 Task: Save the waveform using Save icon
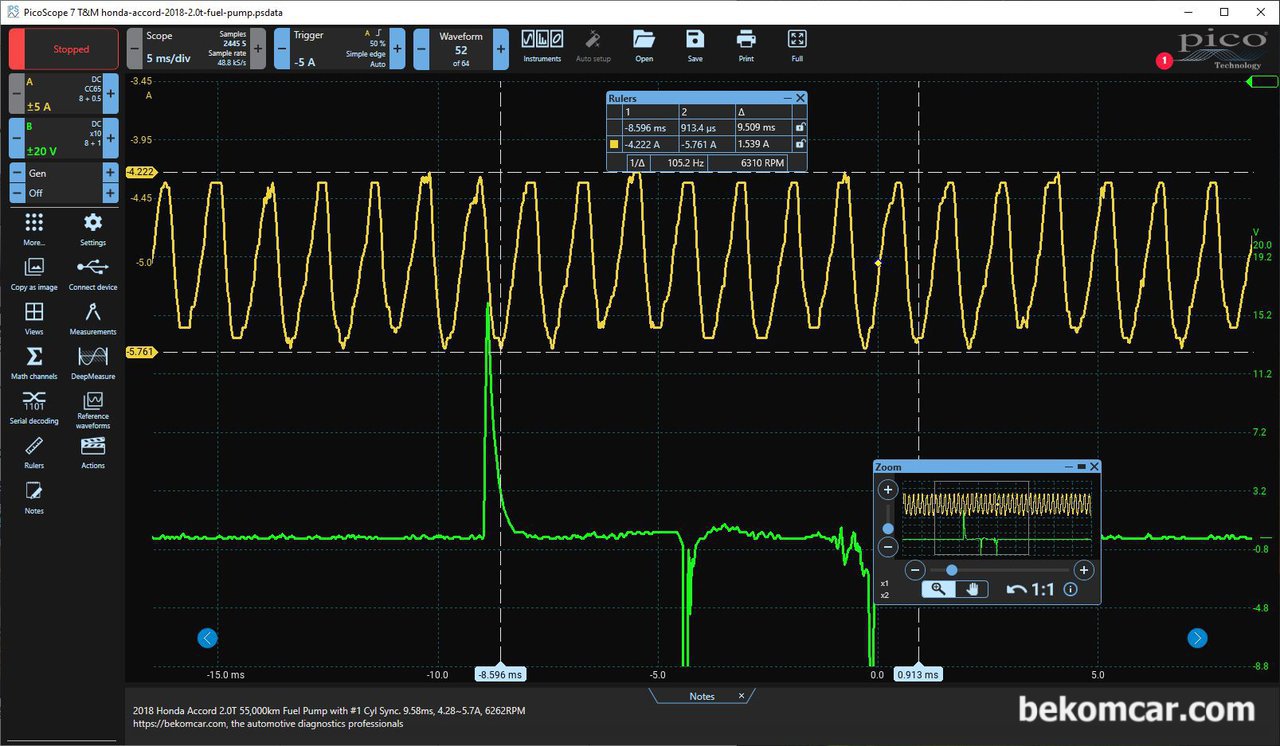[x=695, y=46]
